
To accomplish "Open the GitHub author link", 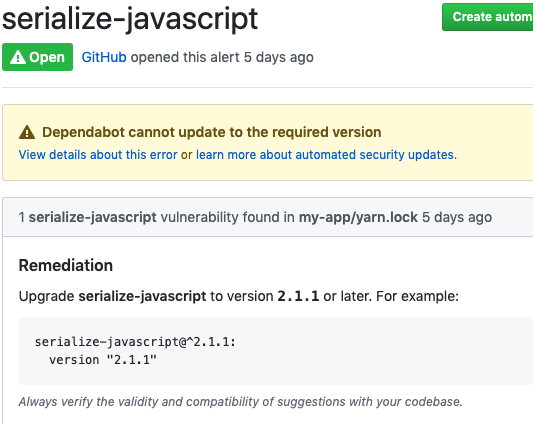I will pos(104,57).
